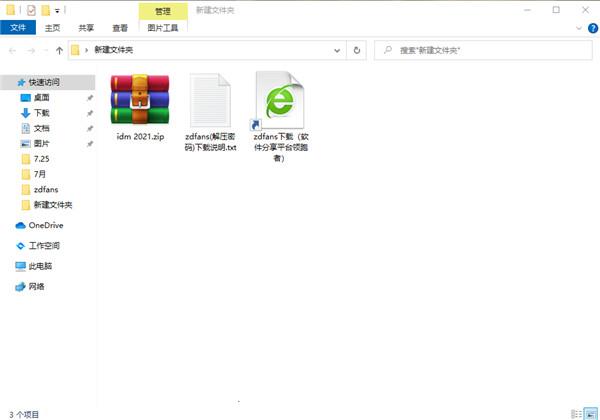Unpin 图片 using its pin icon
Viewport: 600px width, 420px height.
pos(90,144)
